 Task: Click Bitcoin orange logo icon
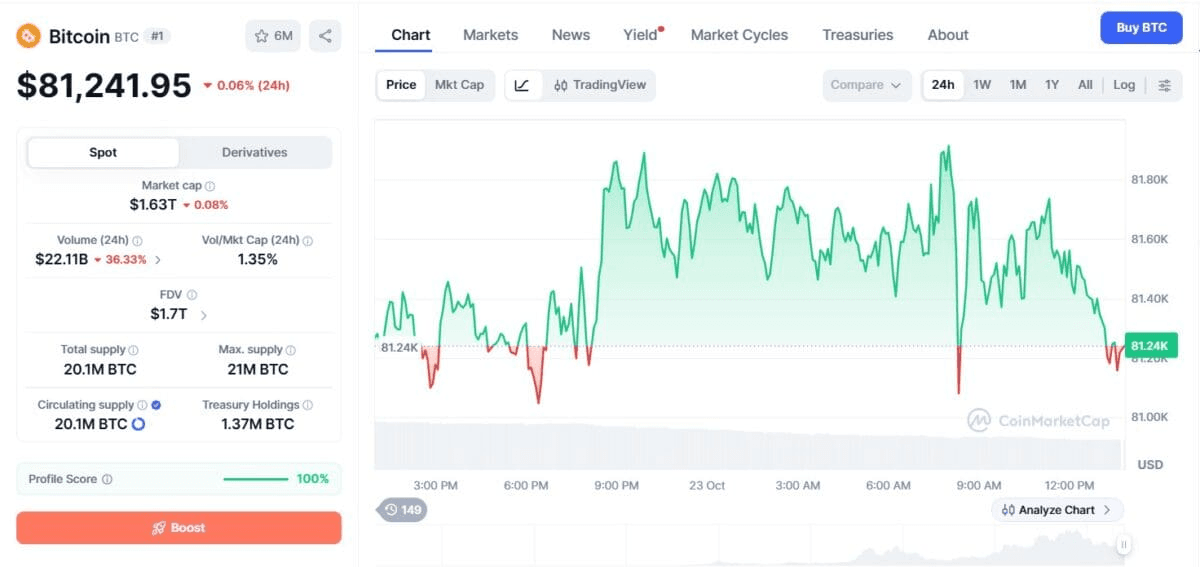coord(28,36)
